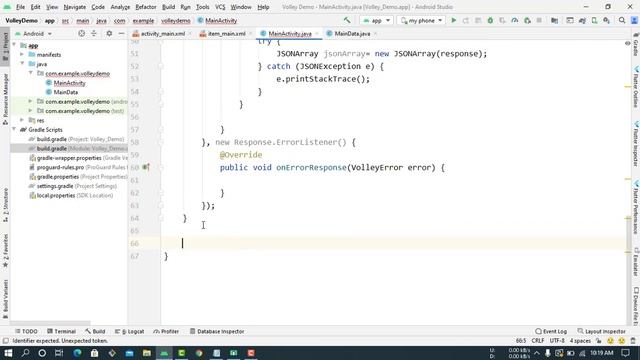Open the profiler gauge icon in toolbar

pos(515,20)
